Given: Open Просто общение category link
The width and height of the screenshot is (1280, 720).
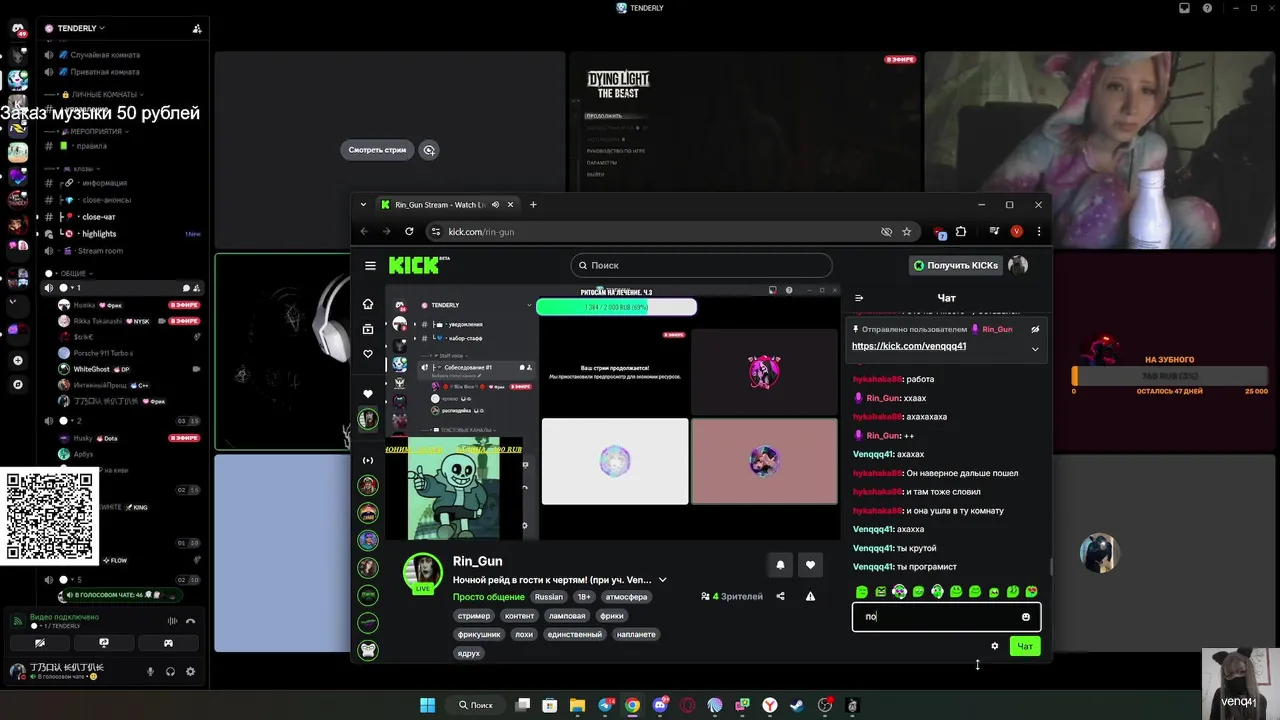Looking at the screenshot, I should tap(488, 597).
